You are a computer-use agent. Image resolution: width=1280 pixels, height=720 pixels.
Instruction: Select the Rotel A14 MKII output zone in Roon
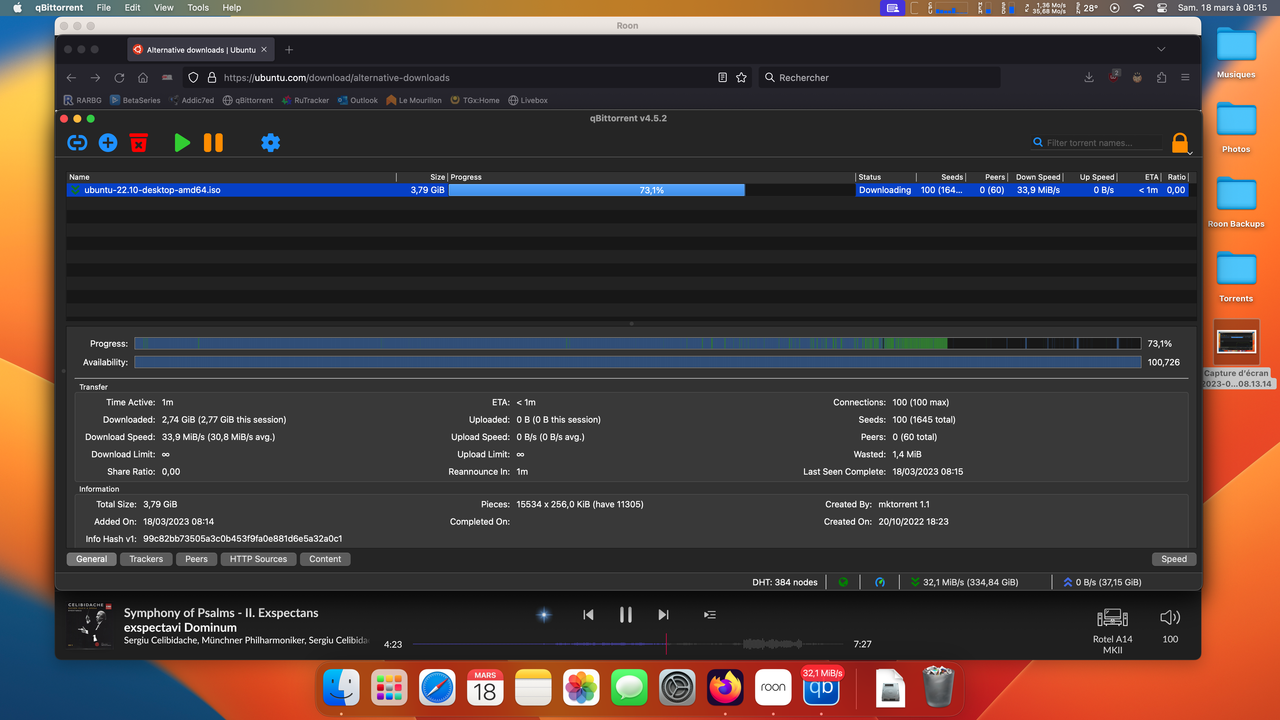[1112, 629]
